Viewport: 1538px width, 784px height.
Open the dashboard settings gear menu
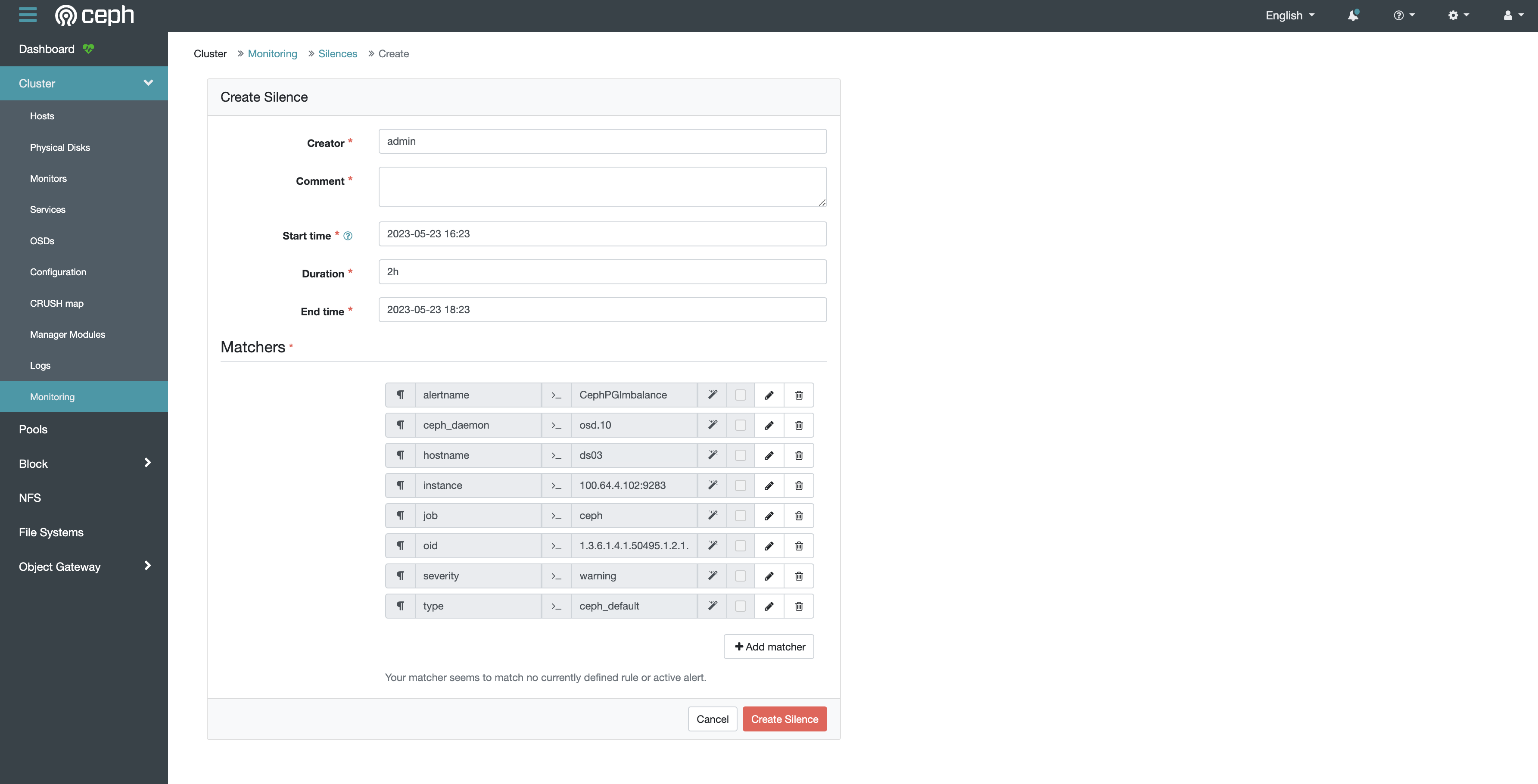pyautogui.click(x=1458, y=15)
